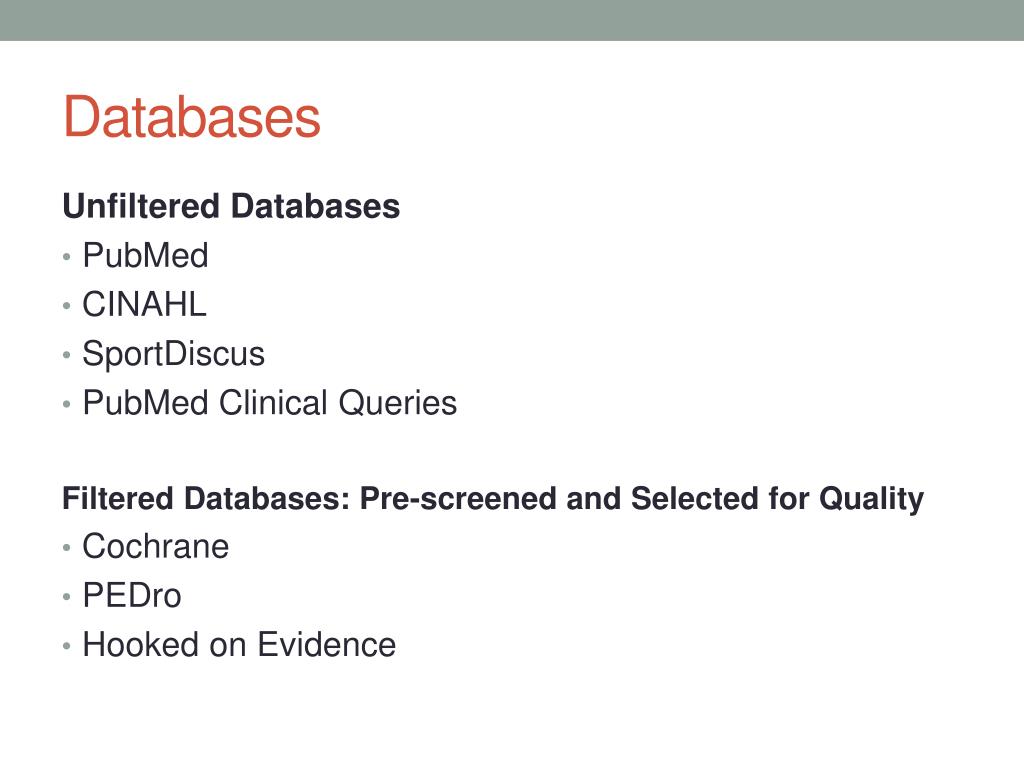Click bullet next to PubMed Clinical Queries
Image resolution: width=1024 pixels, height=768 pixels.
click(67, 404)
